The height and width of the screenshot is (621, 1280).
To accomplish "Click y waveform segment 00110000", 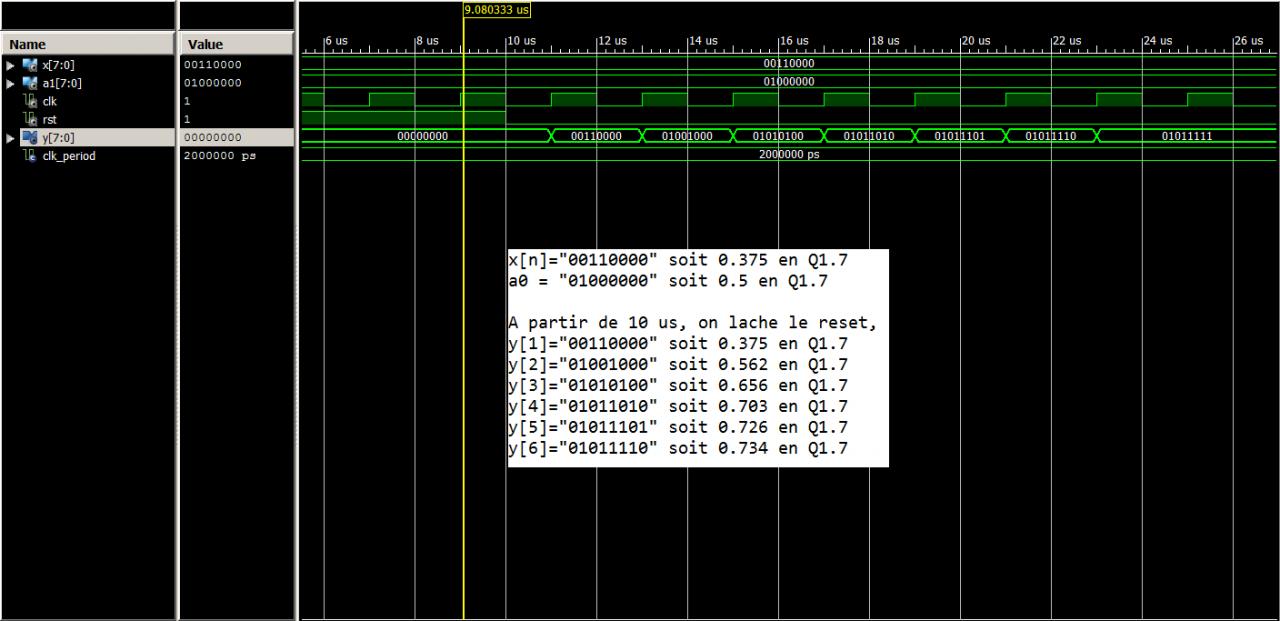I will coord(596,137).
